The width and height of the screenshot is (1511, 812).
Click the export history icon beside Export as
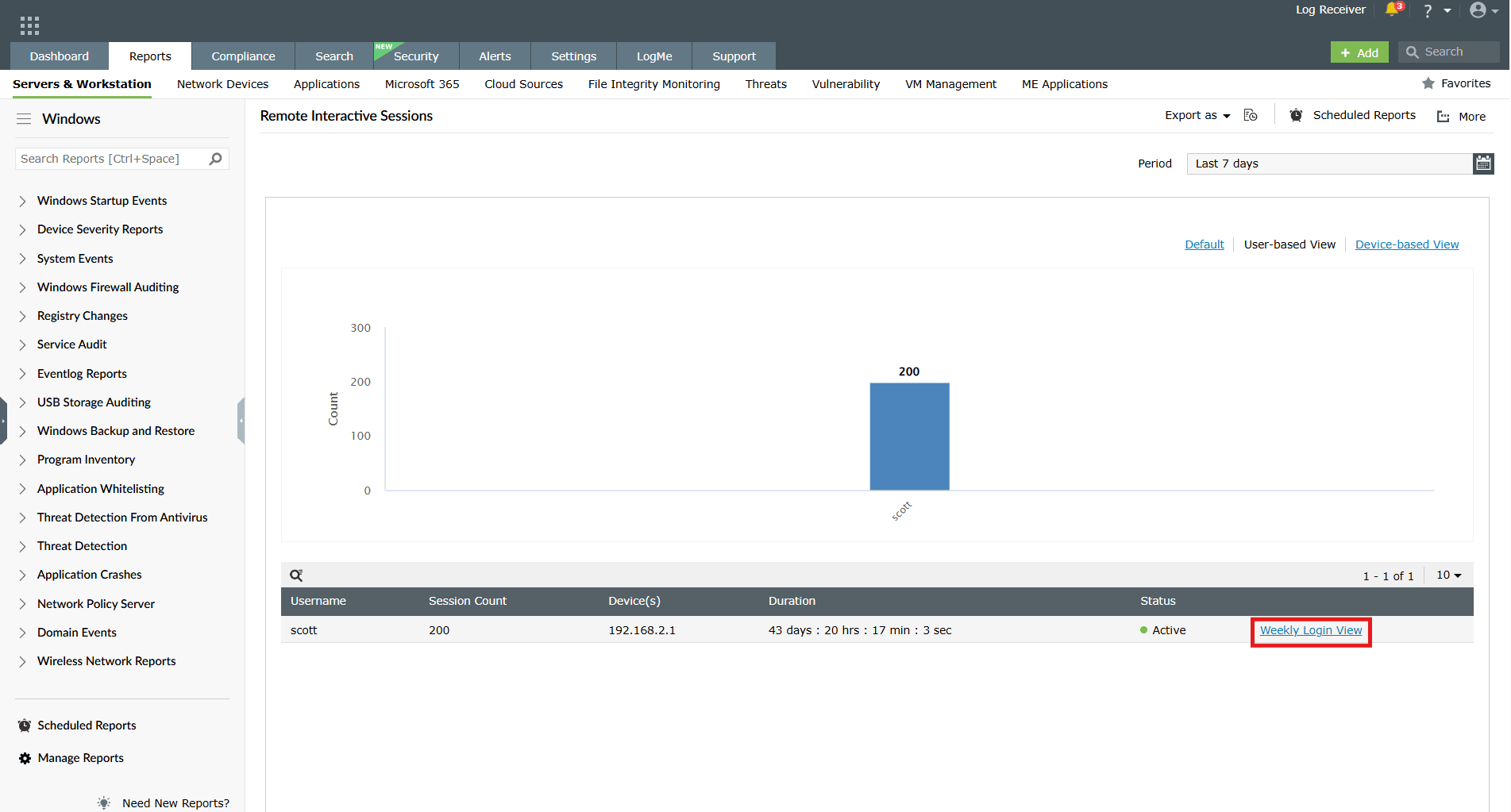click(x=1251, y=115)
